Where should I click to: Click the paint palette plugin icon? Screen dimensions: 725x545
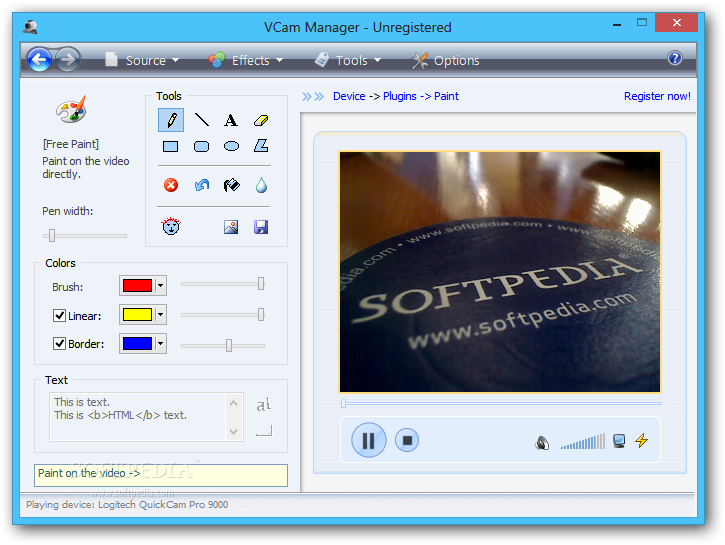coord(72,110)
